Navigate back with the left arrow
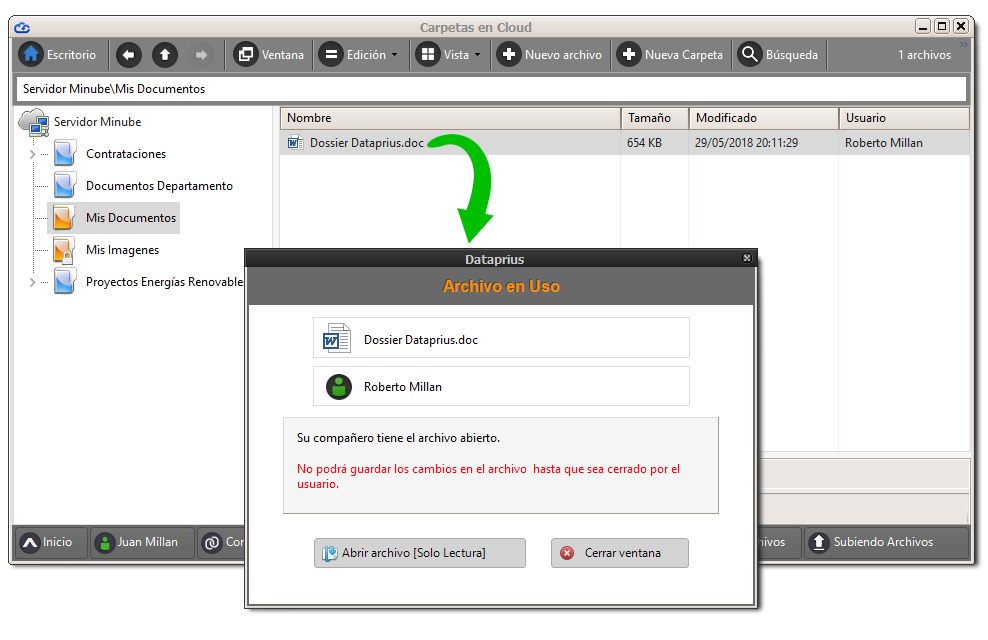 [x=129, y=55]
